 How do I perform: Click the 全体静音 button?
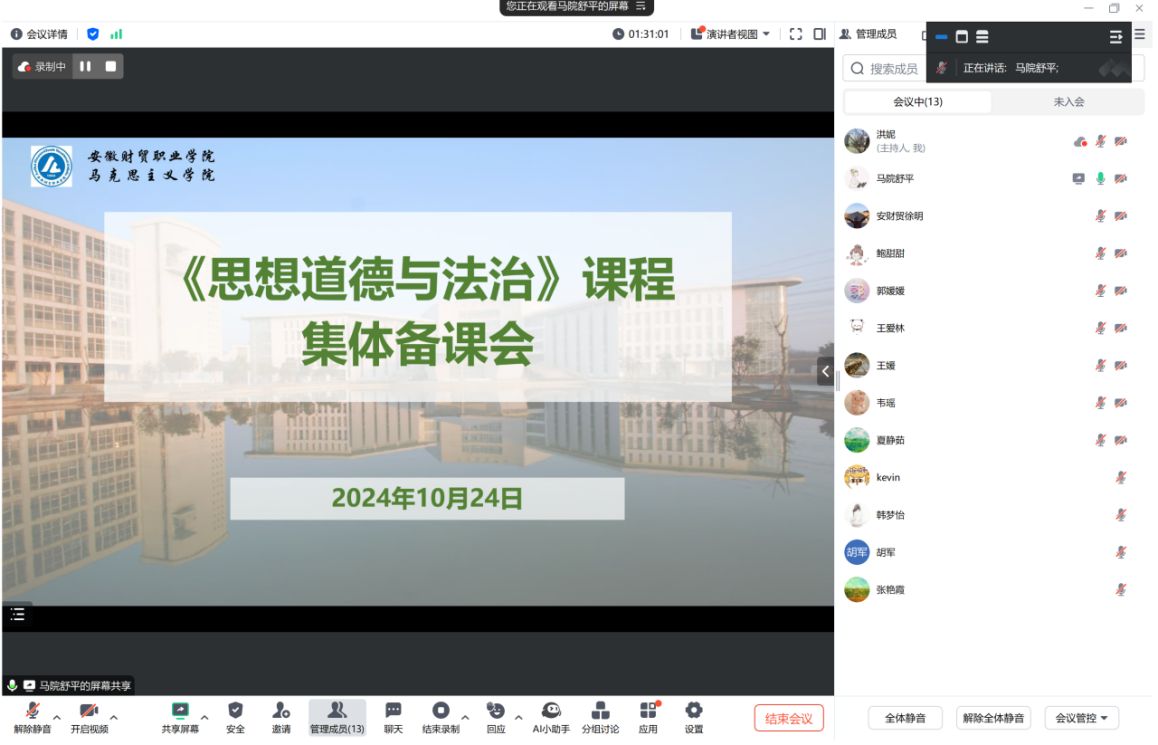click(905, 718)
